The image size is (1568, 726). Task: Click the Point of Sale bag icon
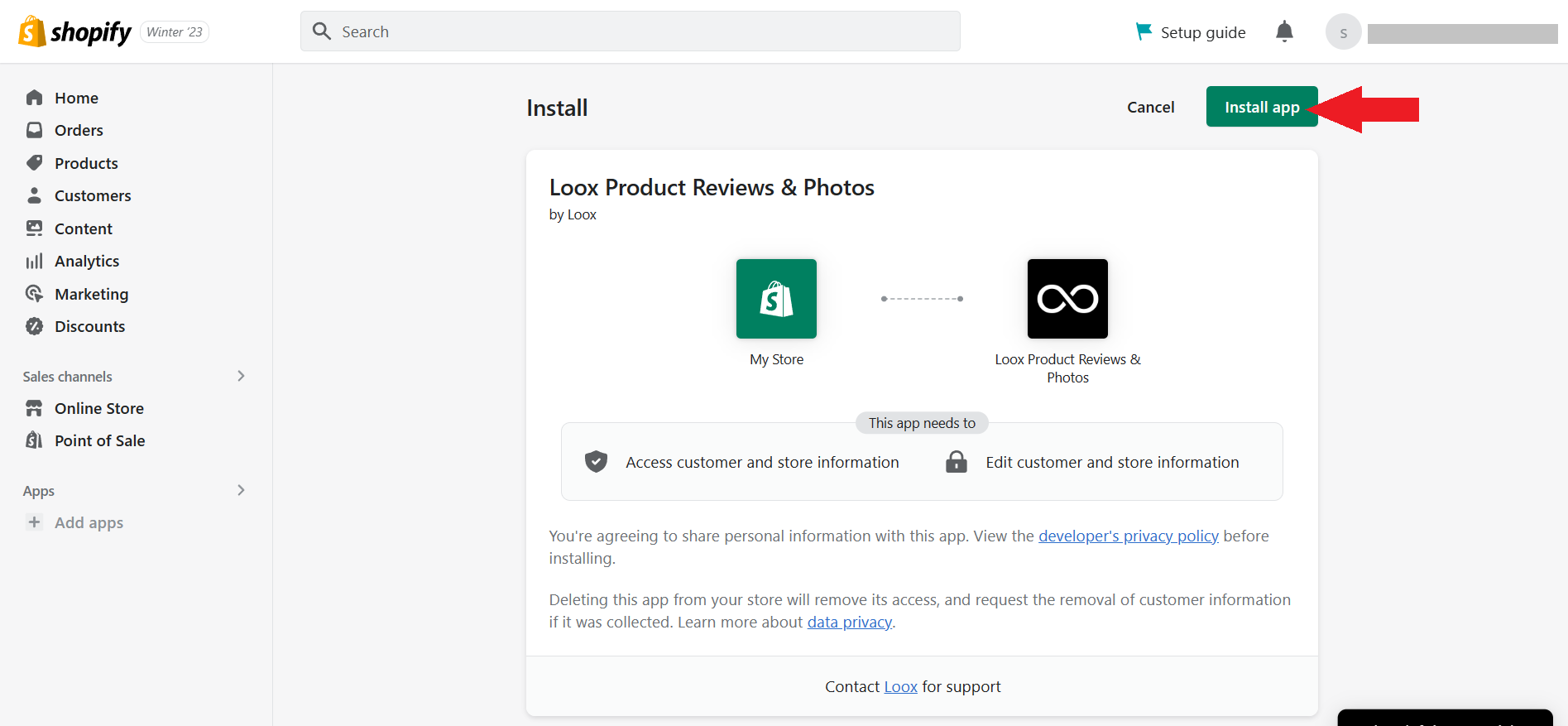(34, 440)
